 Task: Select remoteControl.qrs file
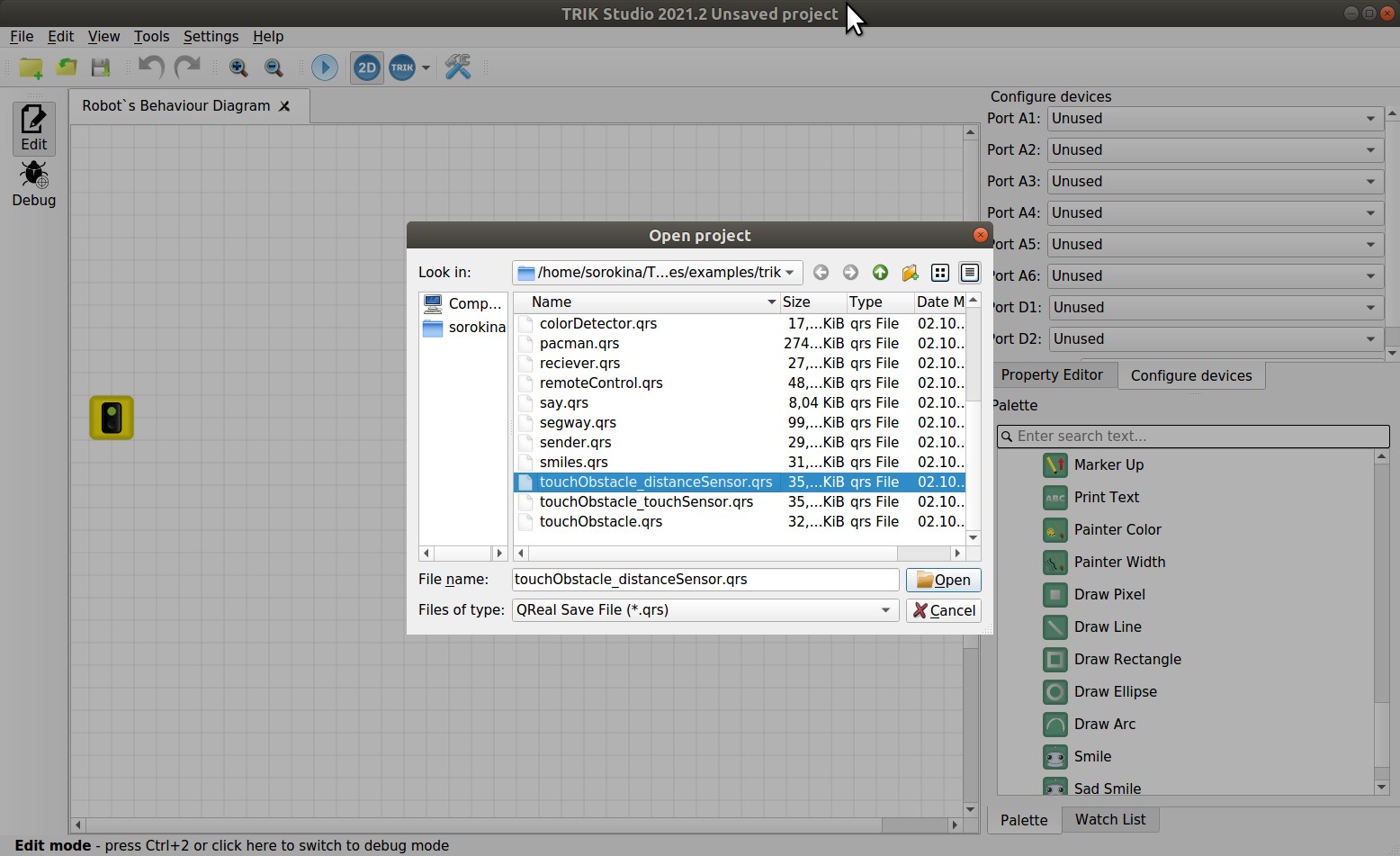click(x=739, y=383)
